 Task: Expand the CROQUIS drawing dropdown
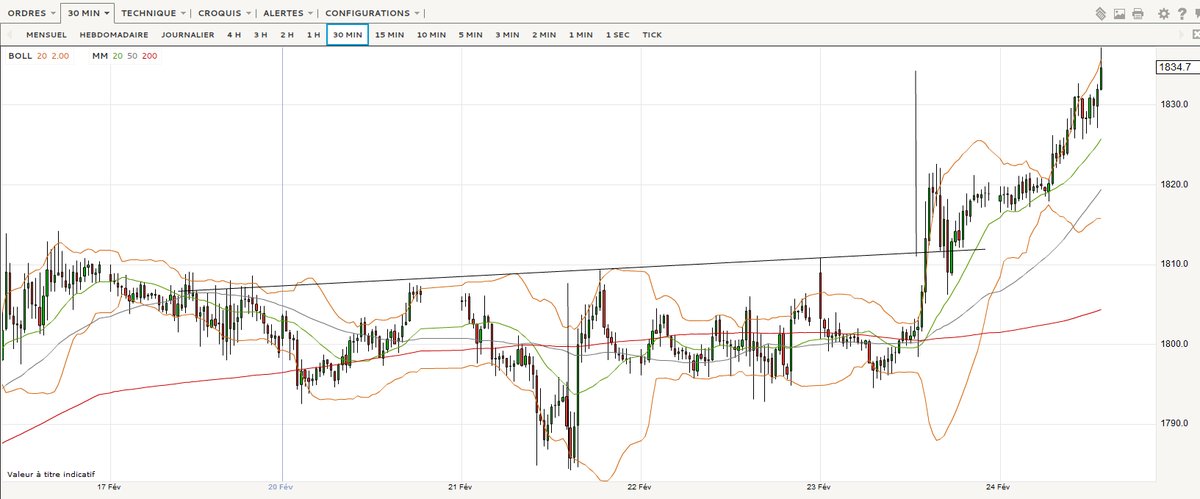tap(223, 13)
